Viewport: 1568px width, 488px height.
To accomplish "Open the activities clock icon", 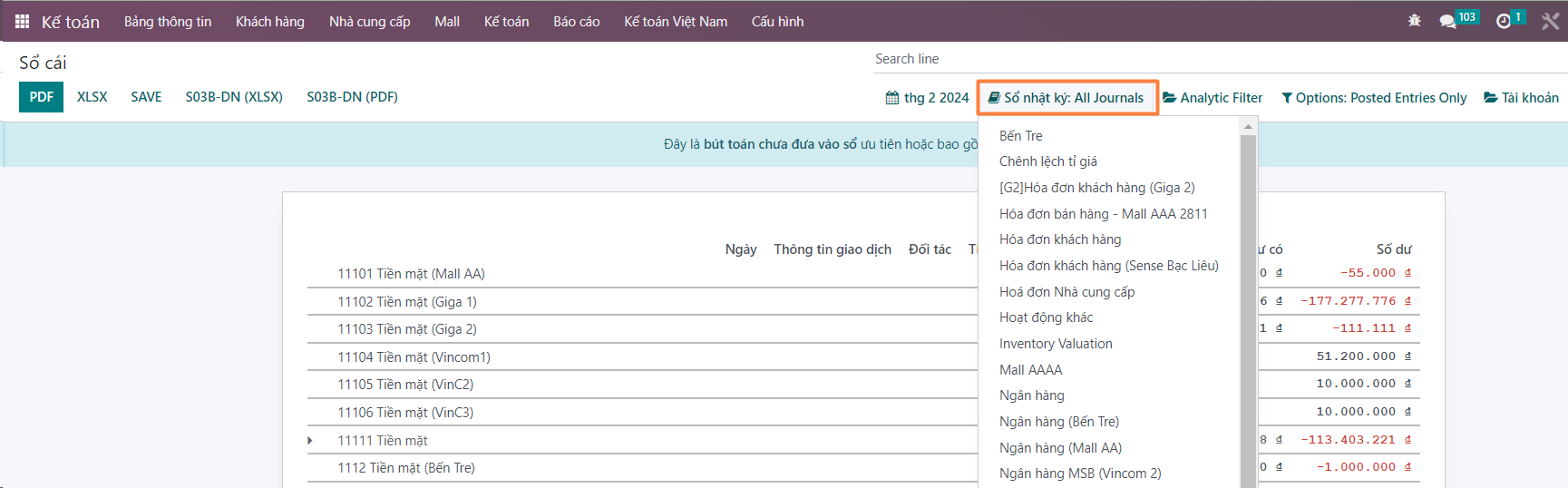I will pos(1504,21).
